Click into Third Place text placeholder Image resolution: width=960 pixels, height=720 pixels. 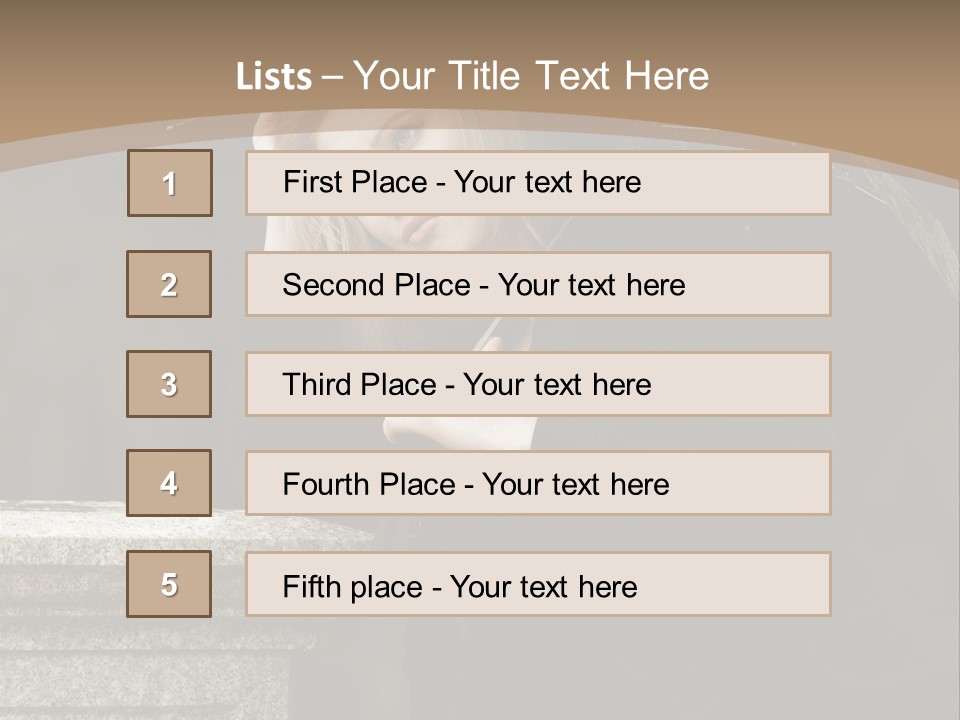click(x=538, y=384)
